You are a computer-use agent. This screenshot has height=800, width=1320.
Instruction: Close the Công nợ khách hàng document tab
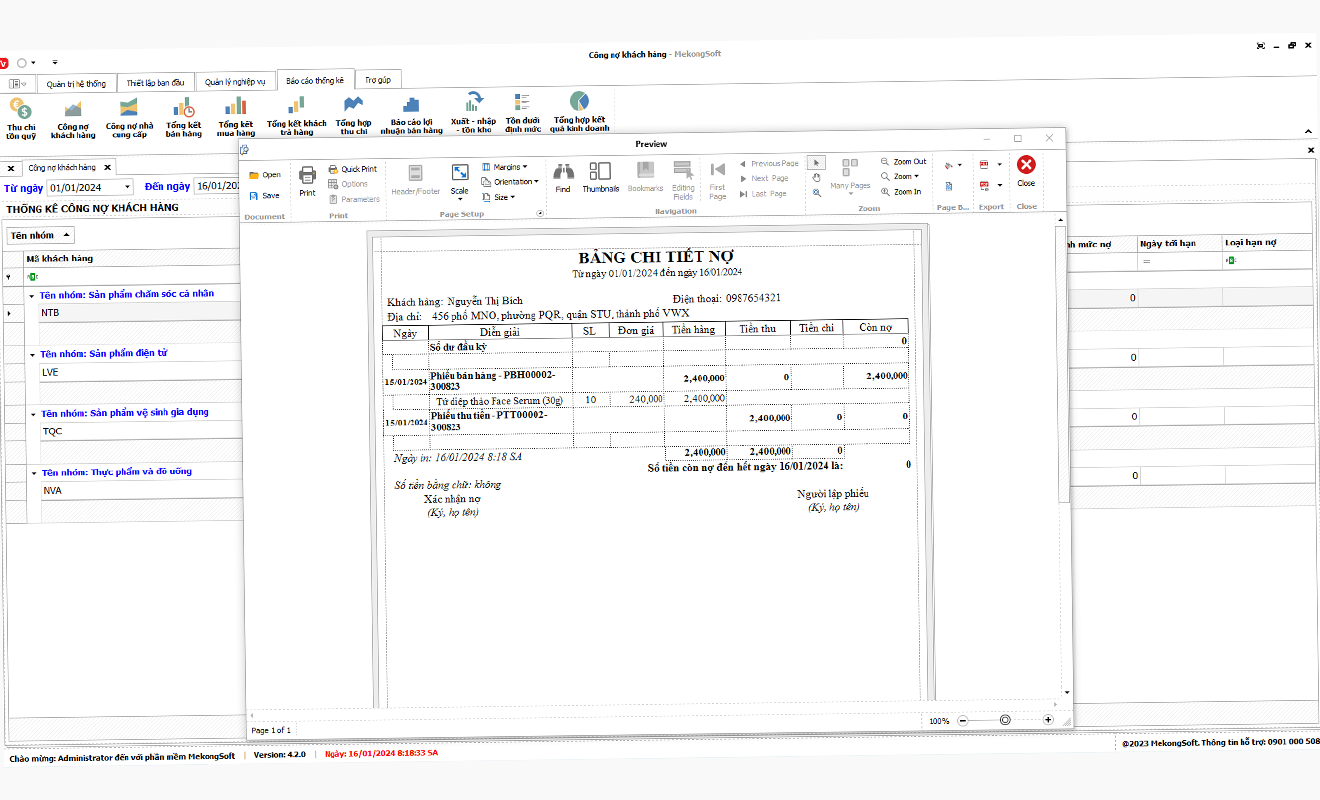(107, 167)
